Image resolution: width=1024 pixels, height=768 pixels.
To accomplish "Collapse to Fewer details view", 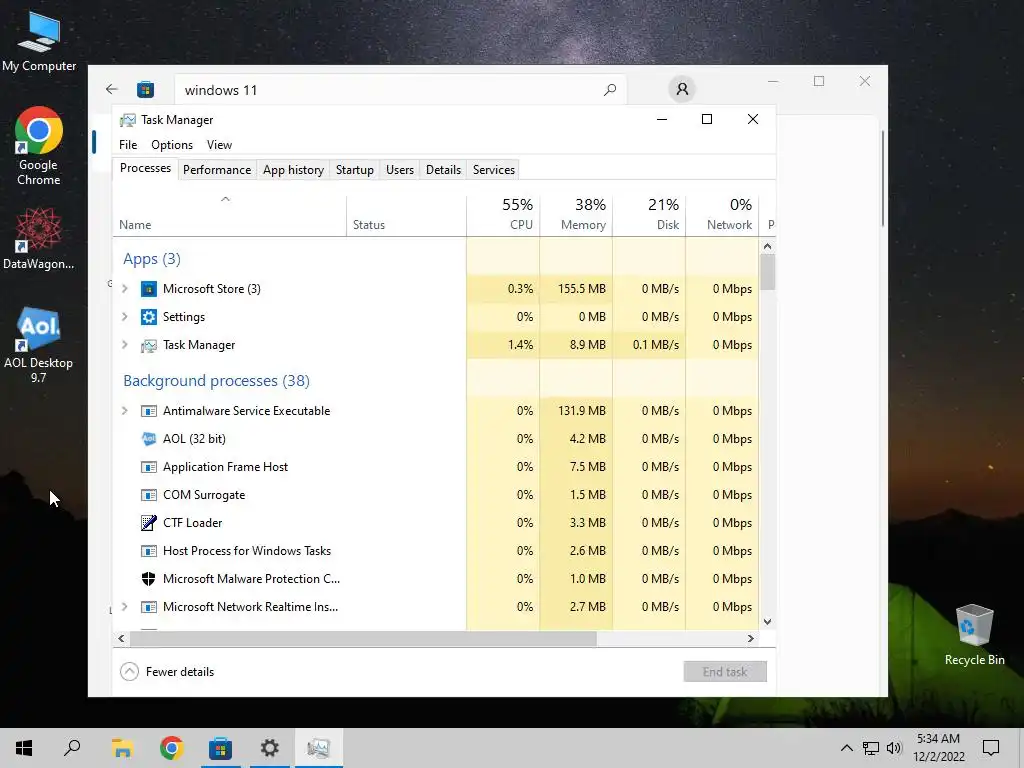I will click(167, 671).
